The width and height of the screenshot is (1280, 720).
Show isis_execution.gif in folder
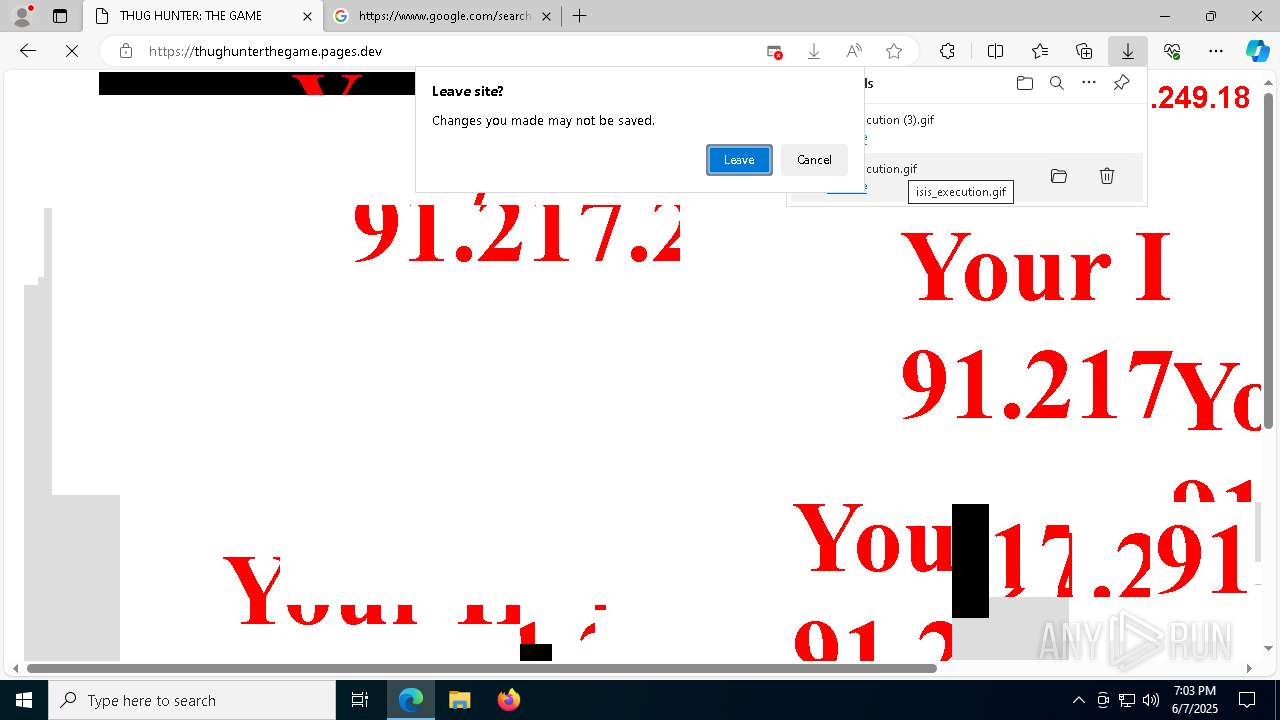pyautogui.click(x=1059, y=176)
